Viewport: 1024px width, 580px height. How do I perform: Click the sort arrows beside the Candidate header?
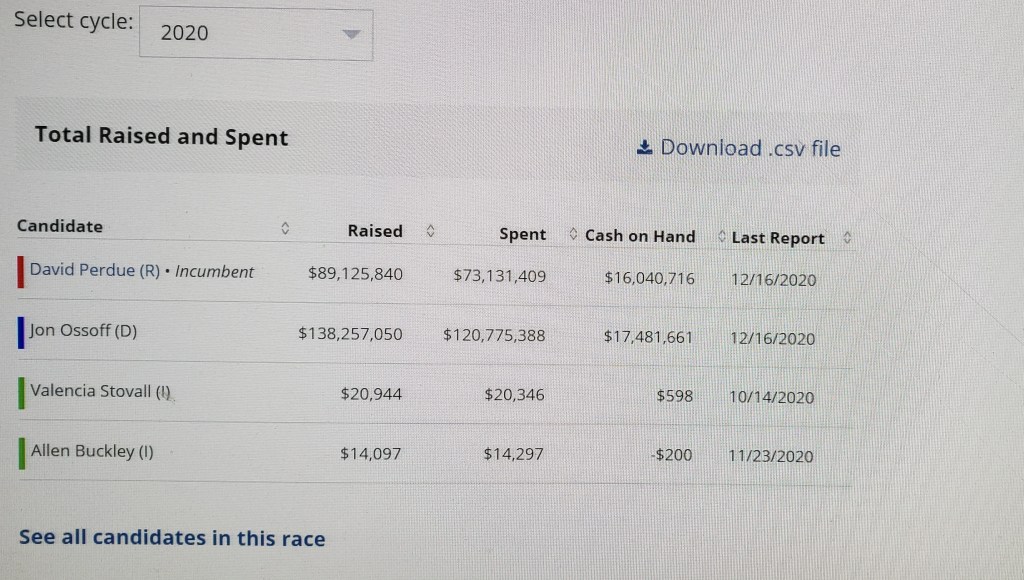coord(285,230)
